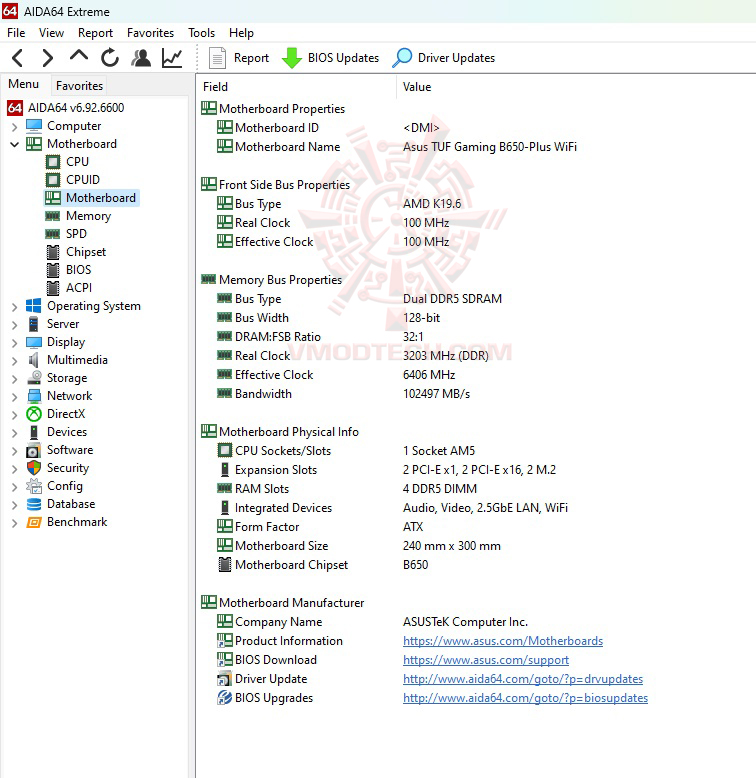Select the BIOS chip icon in tree
The height and width of the screenshot is (778, 756).
click(x=53, y=270)
